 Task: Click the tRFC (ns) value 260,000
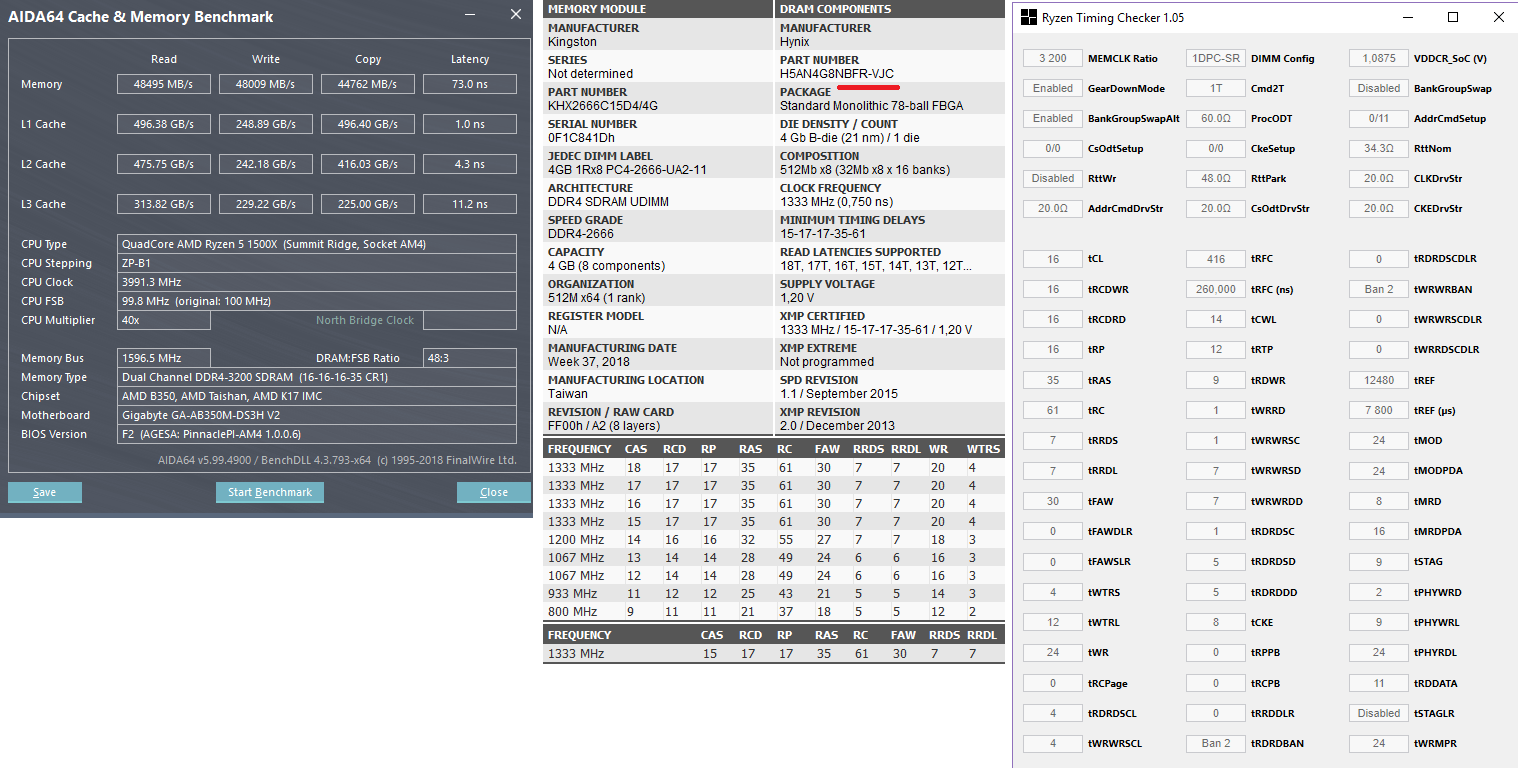(1216, 289)
